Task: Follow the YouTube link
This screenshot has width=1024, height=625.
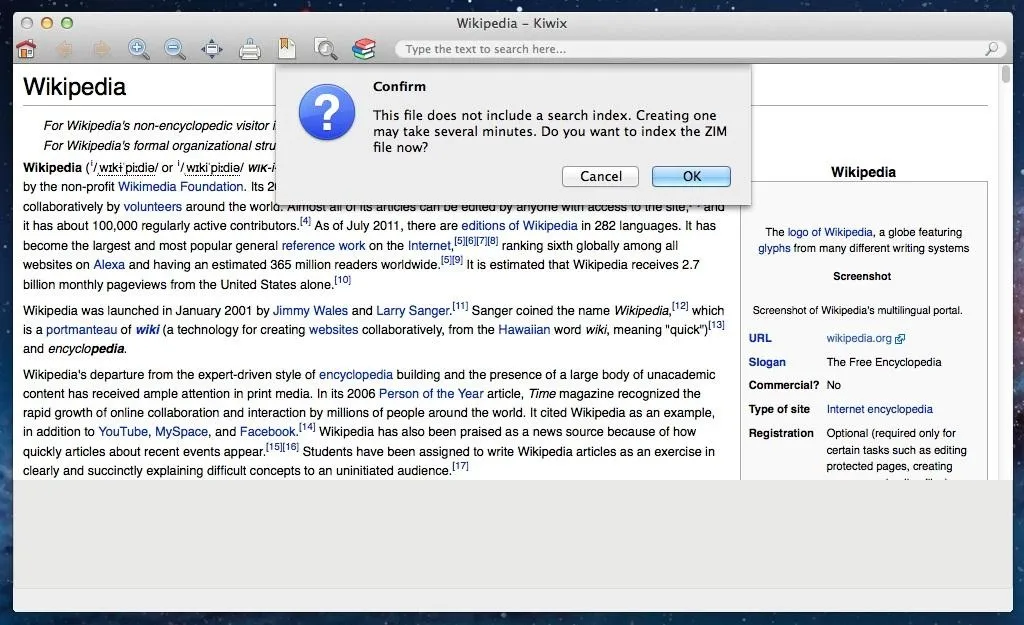Action: tap(123, 432)
